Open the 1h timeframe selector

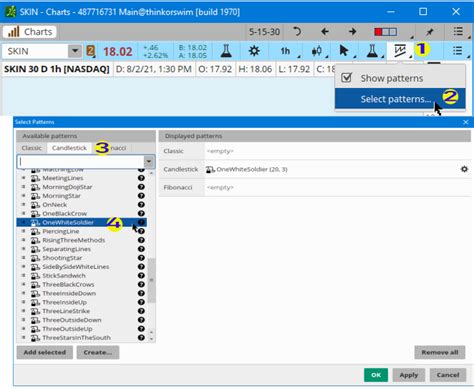pyautogui.click(x=285, y=51)
